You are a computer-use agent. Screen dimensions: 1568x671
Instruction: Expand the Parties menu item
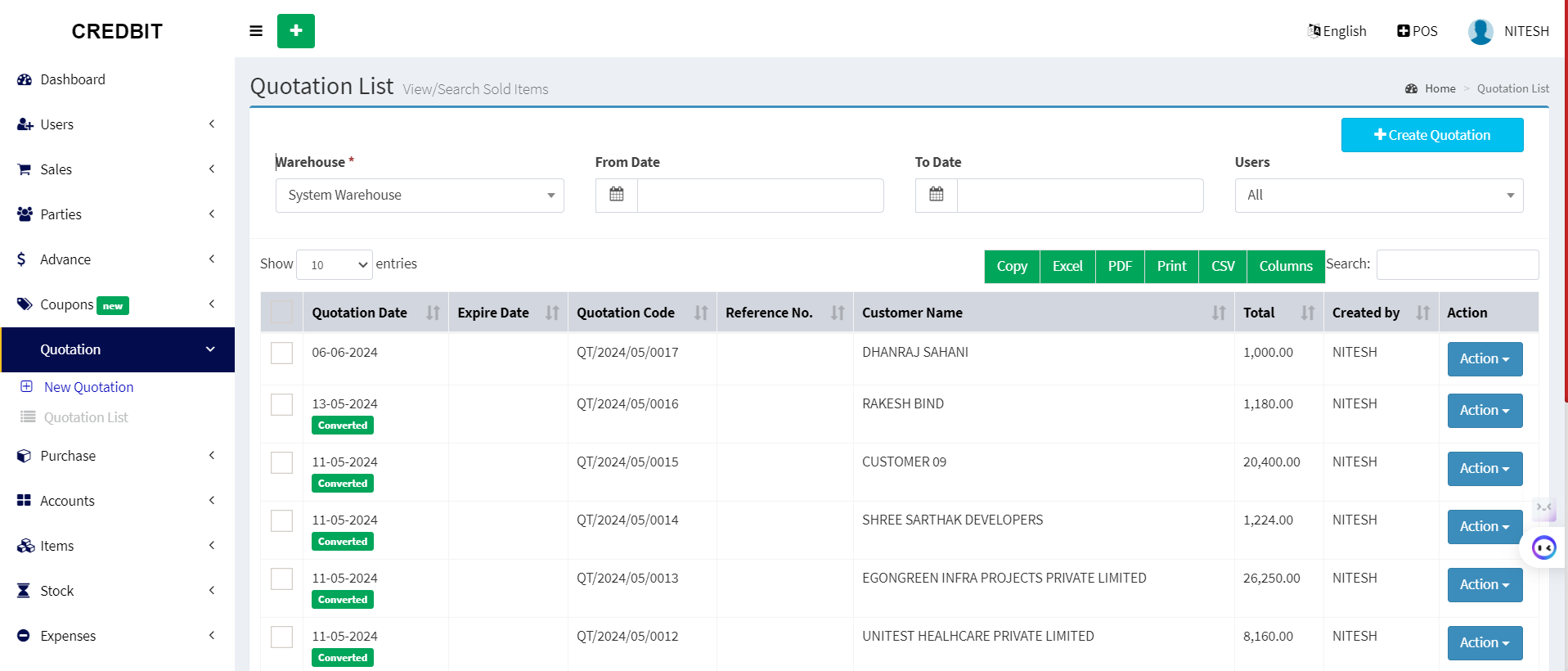117,214
